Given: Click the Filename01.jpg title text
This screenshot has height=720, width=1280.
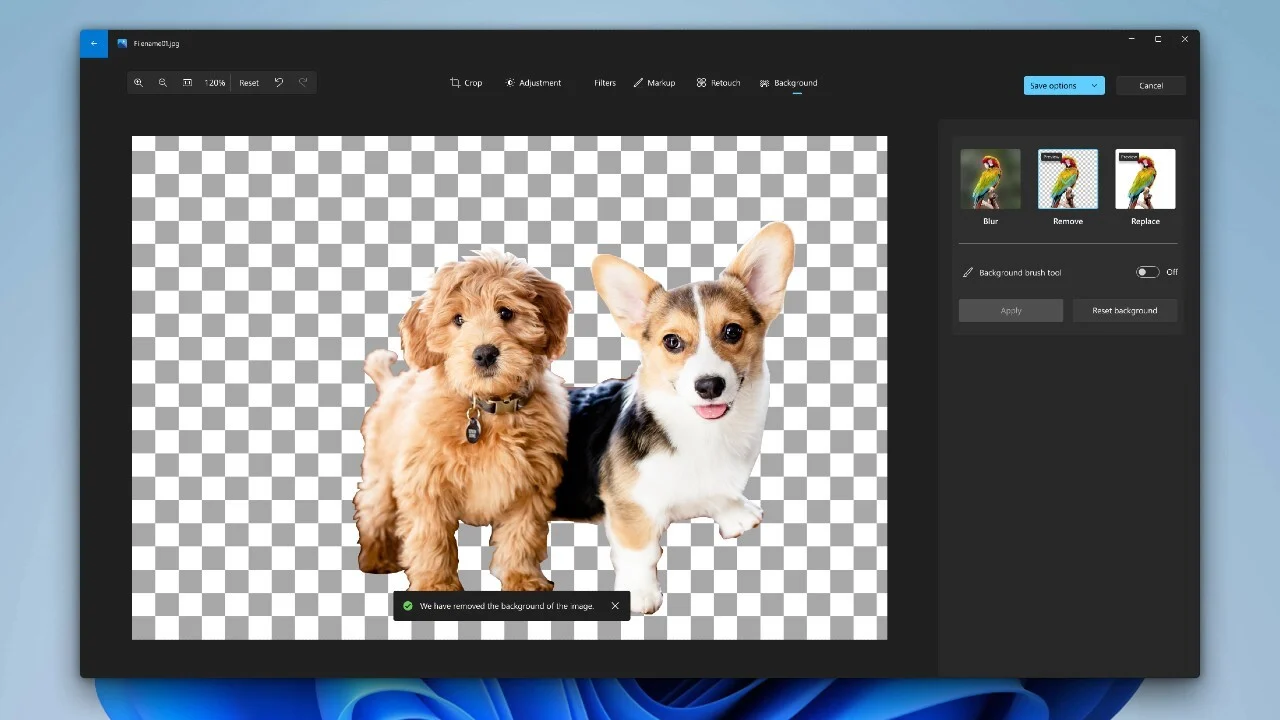Looking at the screenshot, I should tap(156, 44).
